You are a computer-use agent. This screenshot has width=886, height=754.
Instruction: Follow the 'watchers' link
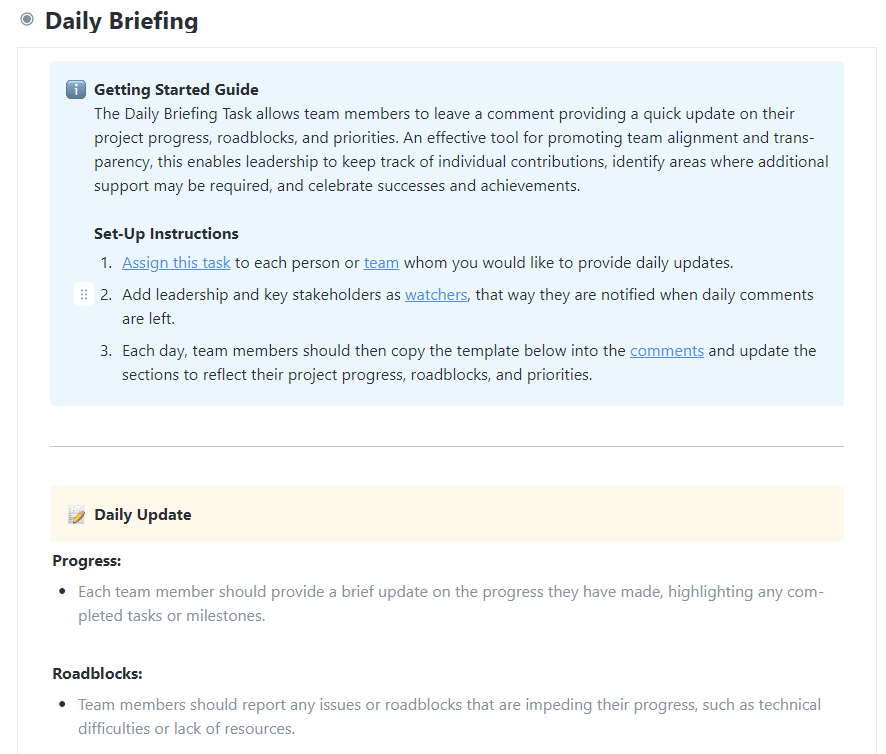436,294
